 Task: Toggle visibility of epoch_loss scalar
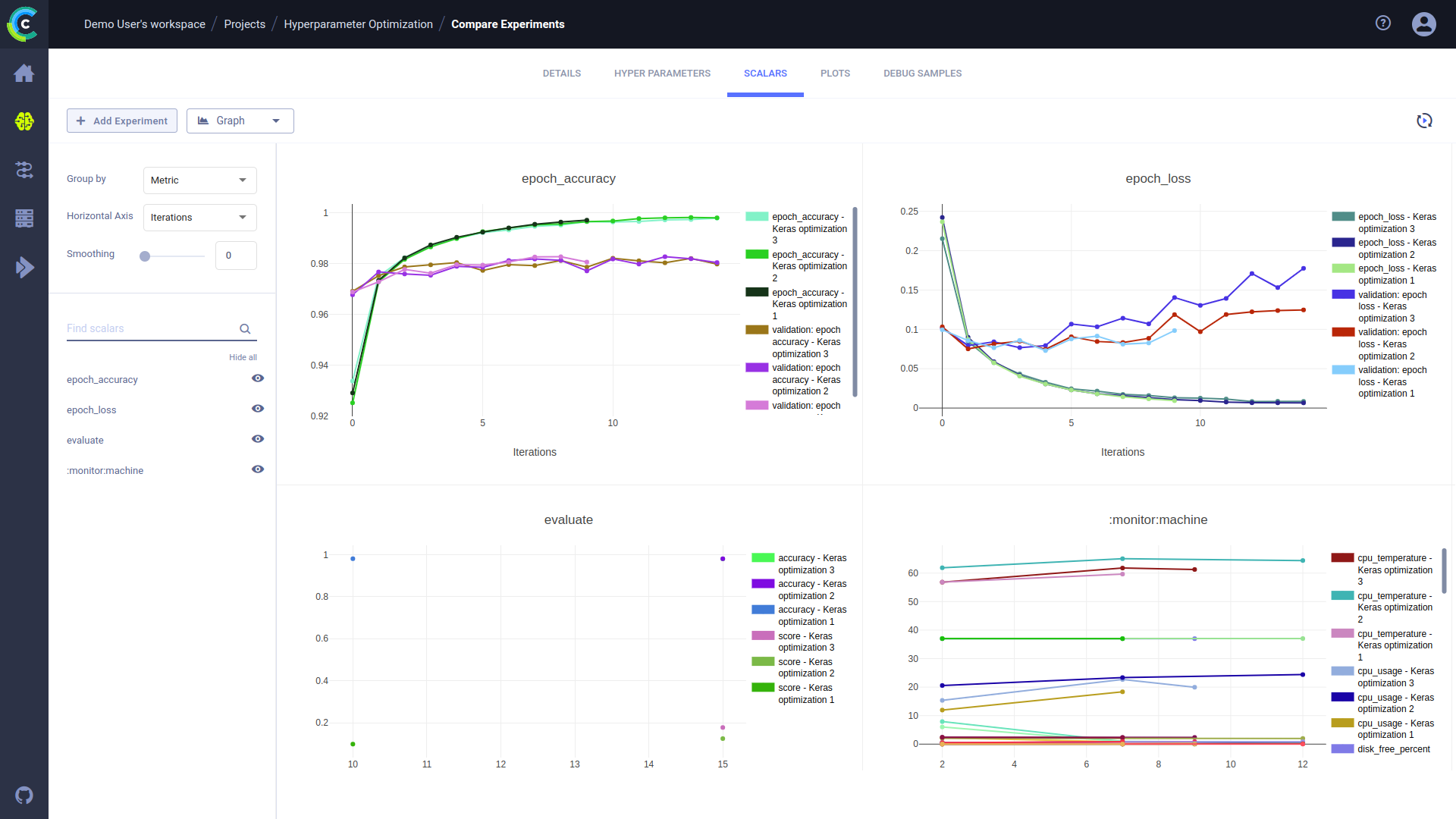258,409
